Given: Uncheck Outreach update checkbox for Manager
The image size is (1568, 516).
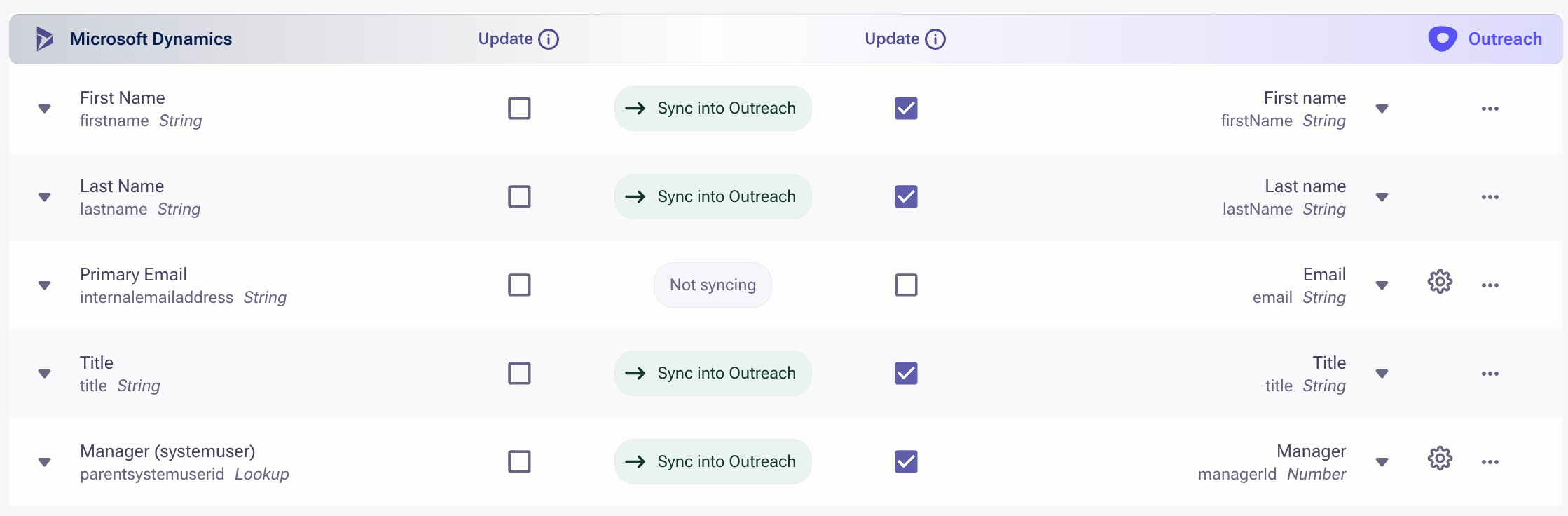Looking at the screenshot, I should point(906,462).
